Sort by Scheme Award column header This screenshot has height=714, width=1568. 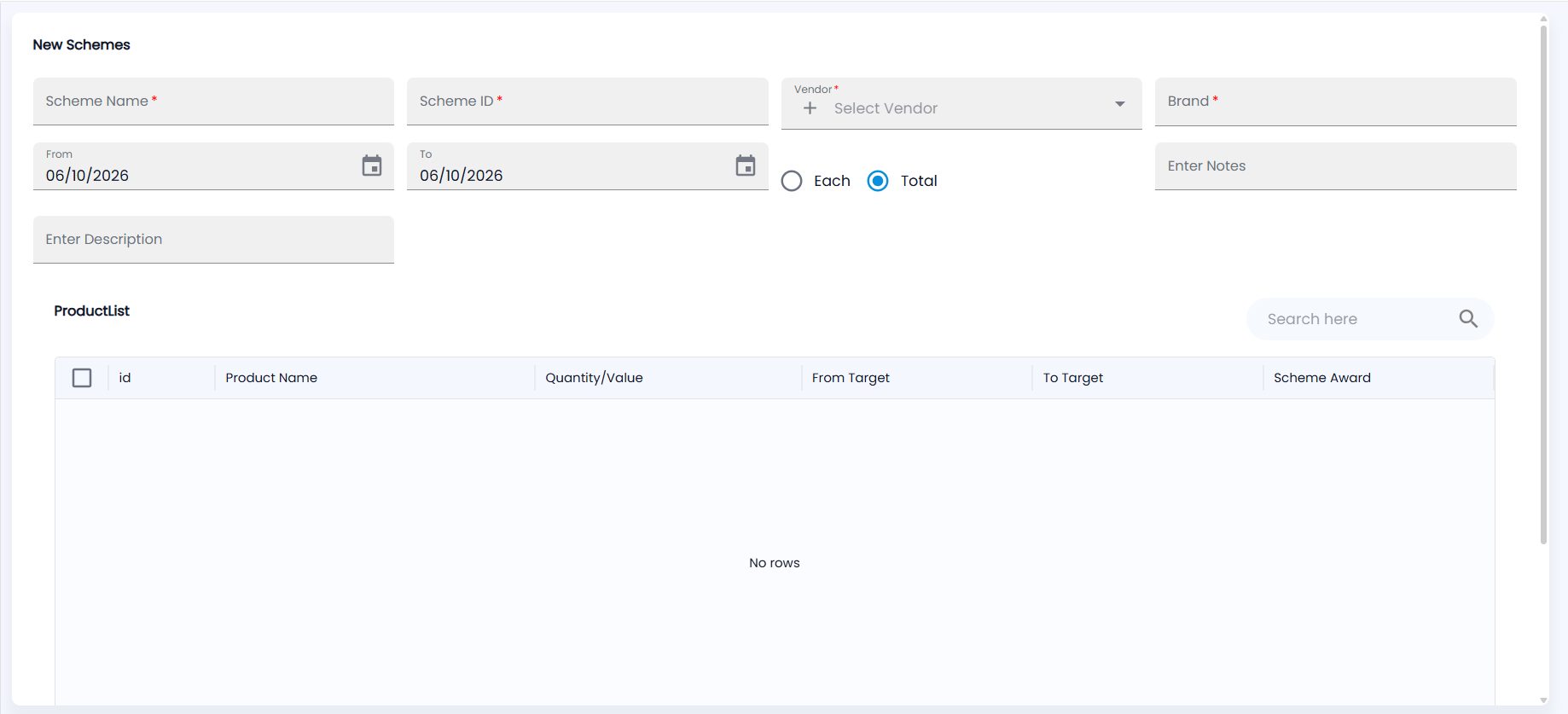point(1321,378)
